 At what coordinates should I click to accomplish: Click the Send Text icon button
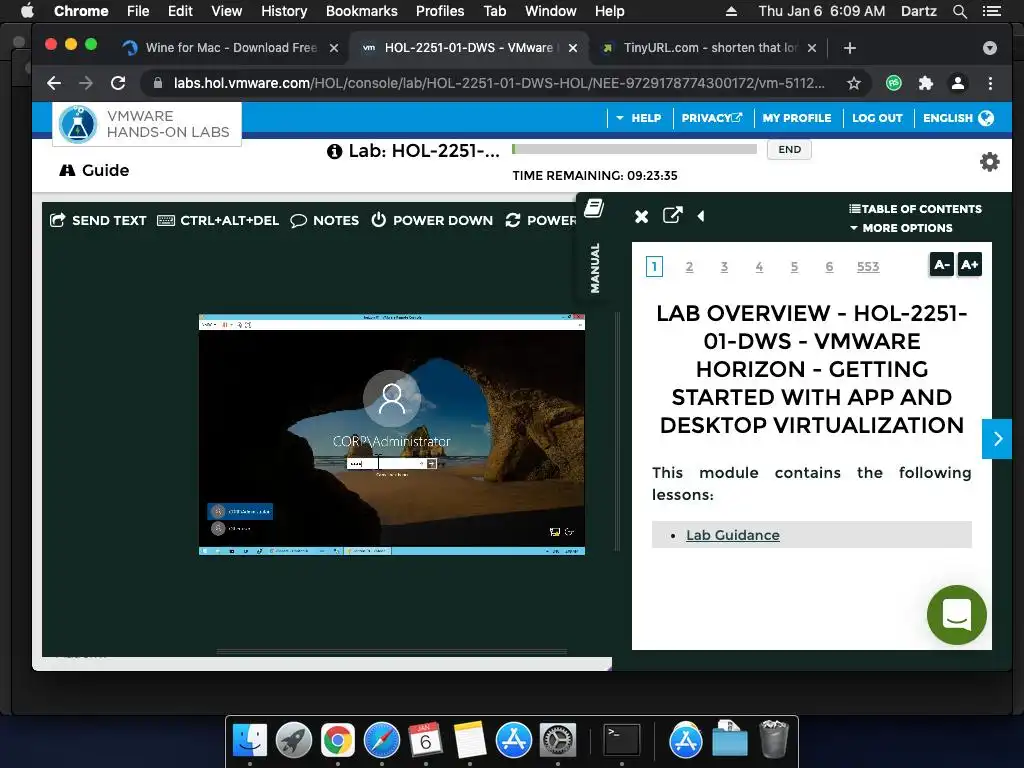pyautogui.click(x=57, y=220)
